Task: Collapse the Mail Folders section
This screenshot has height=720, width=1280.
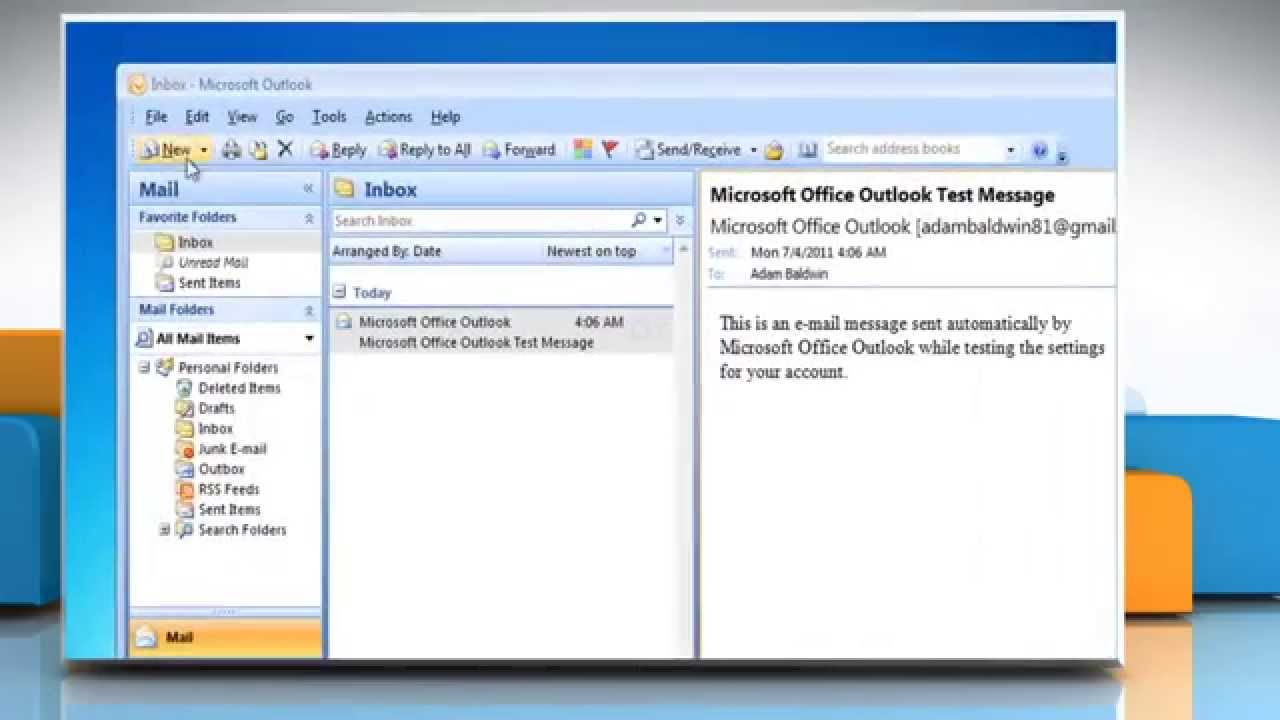Action: 309,310
